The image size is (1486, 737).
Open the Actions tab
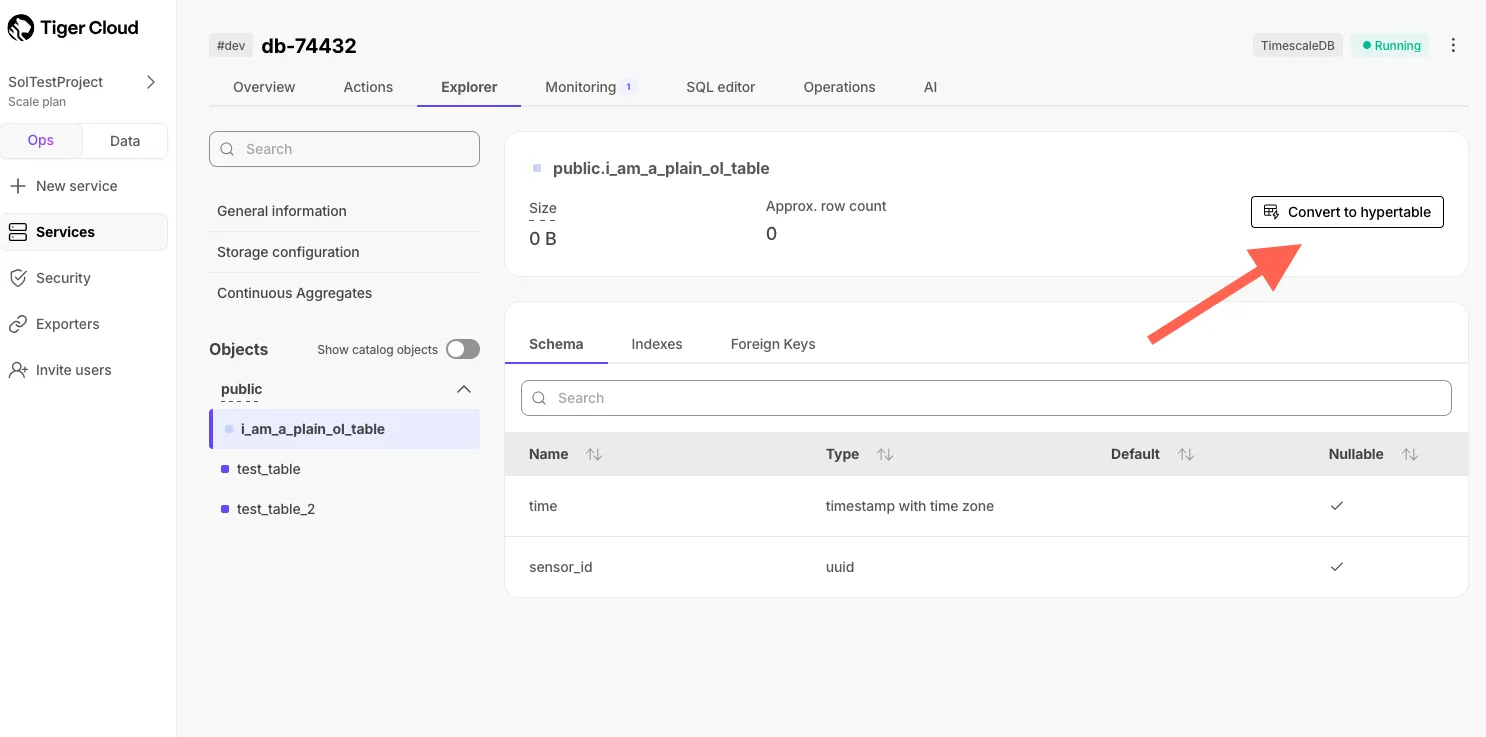tap(368, 87)
